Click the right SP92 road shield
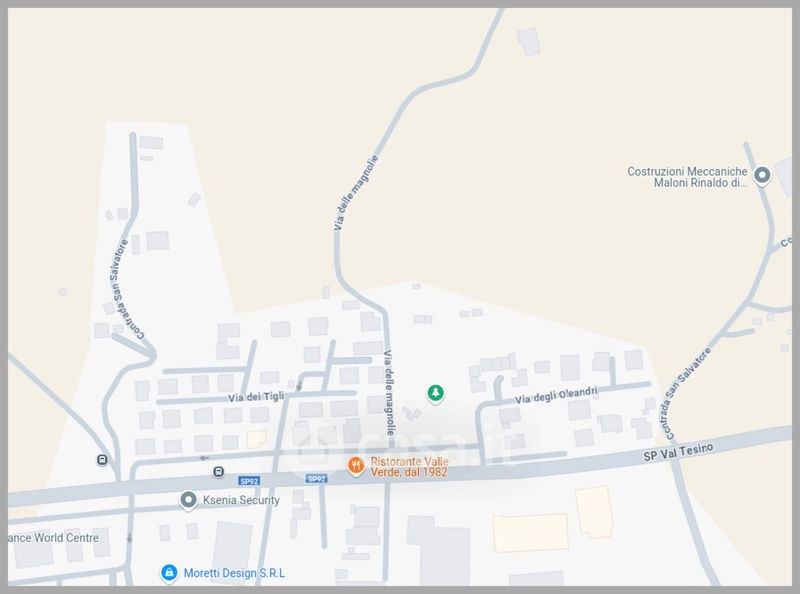 coord(316,479)
